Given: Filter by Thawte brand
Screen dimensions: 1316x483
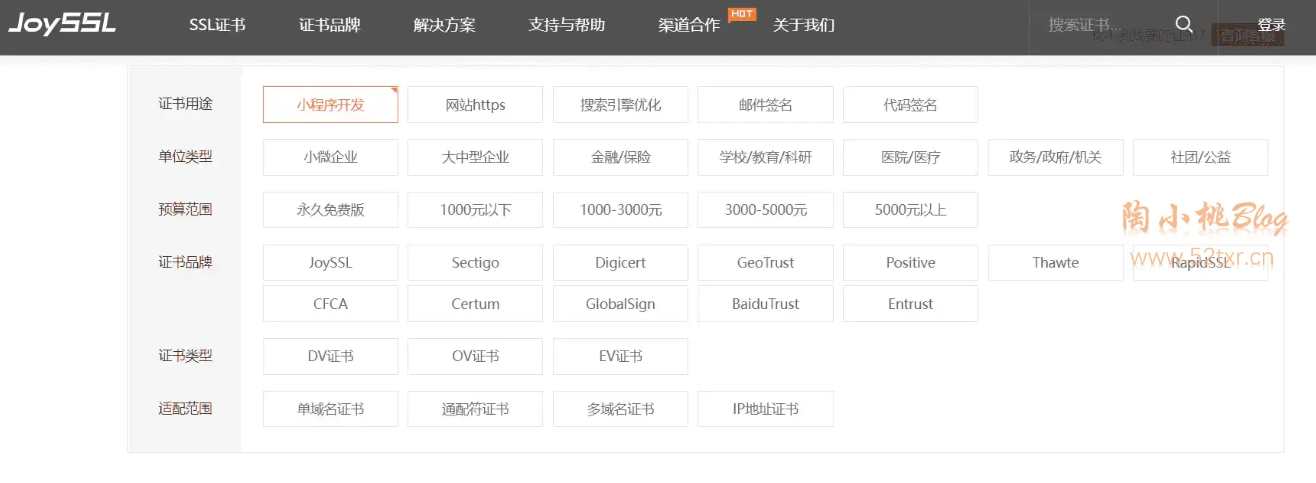Looking at the screenshot, I should [1055, 263].
